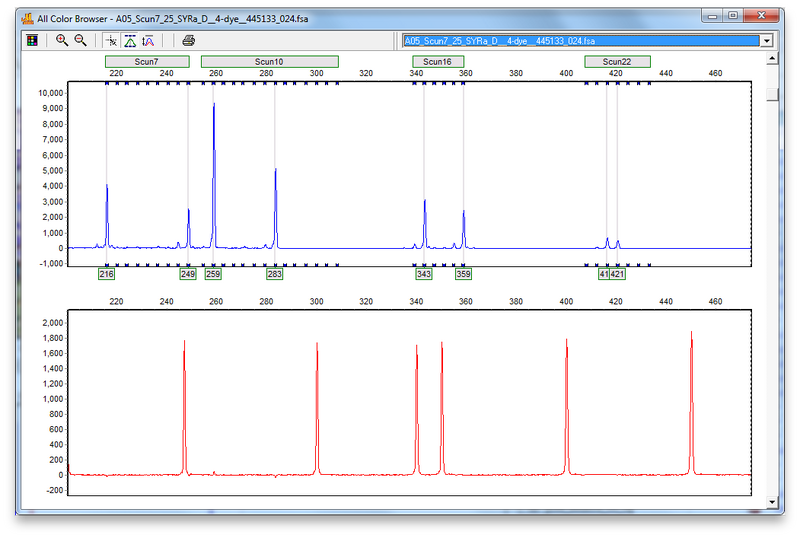Image resolution: width=800 pixels, height=538 pixels.
Task: Click the zoom in magnifier
Action: click(x=62, y=40)
